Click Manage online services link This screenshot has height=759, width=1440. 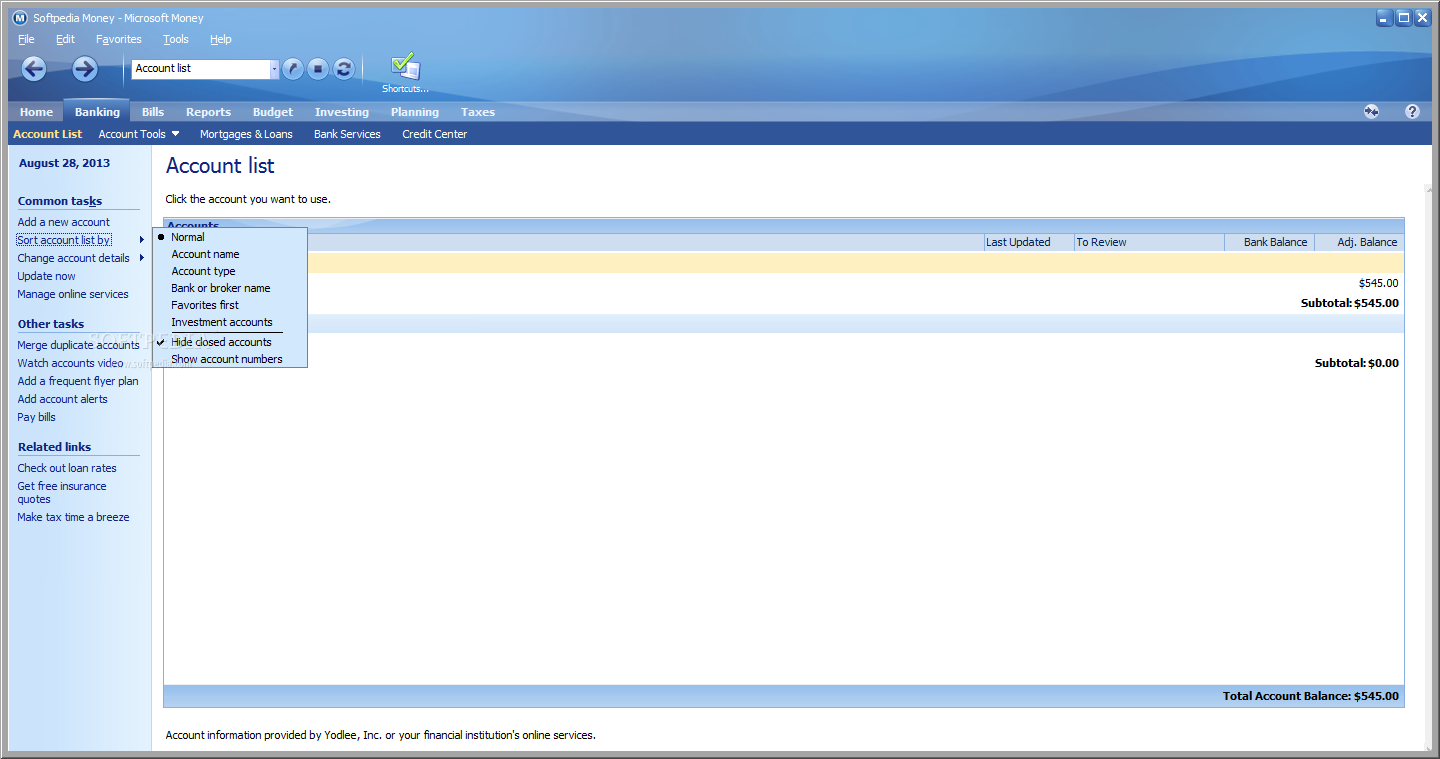(x=73, y=294)
